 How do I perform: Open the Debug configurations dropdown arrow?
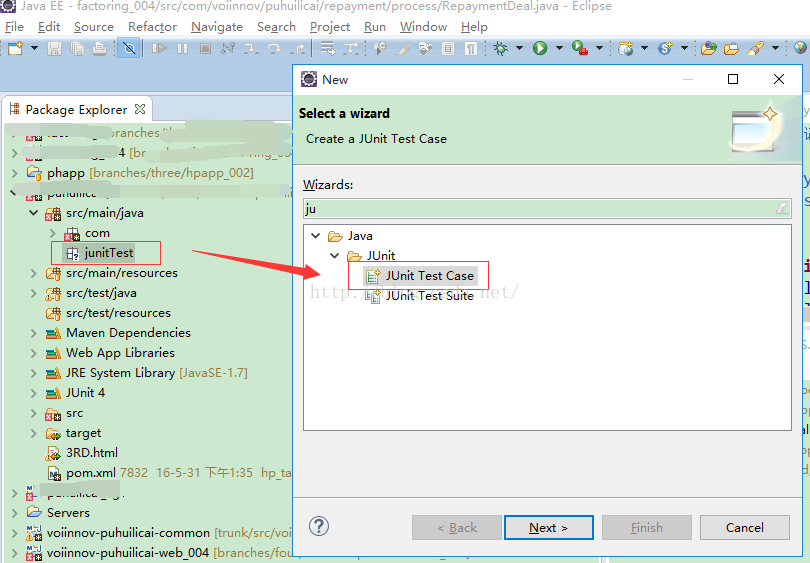tap(519, 48)
